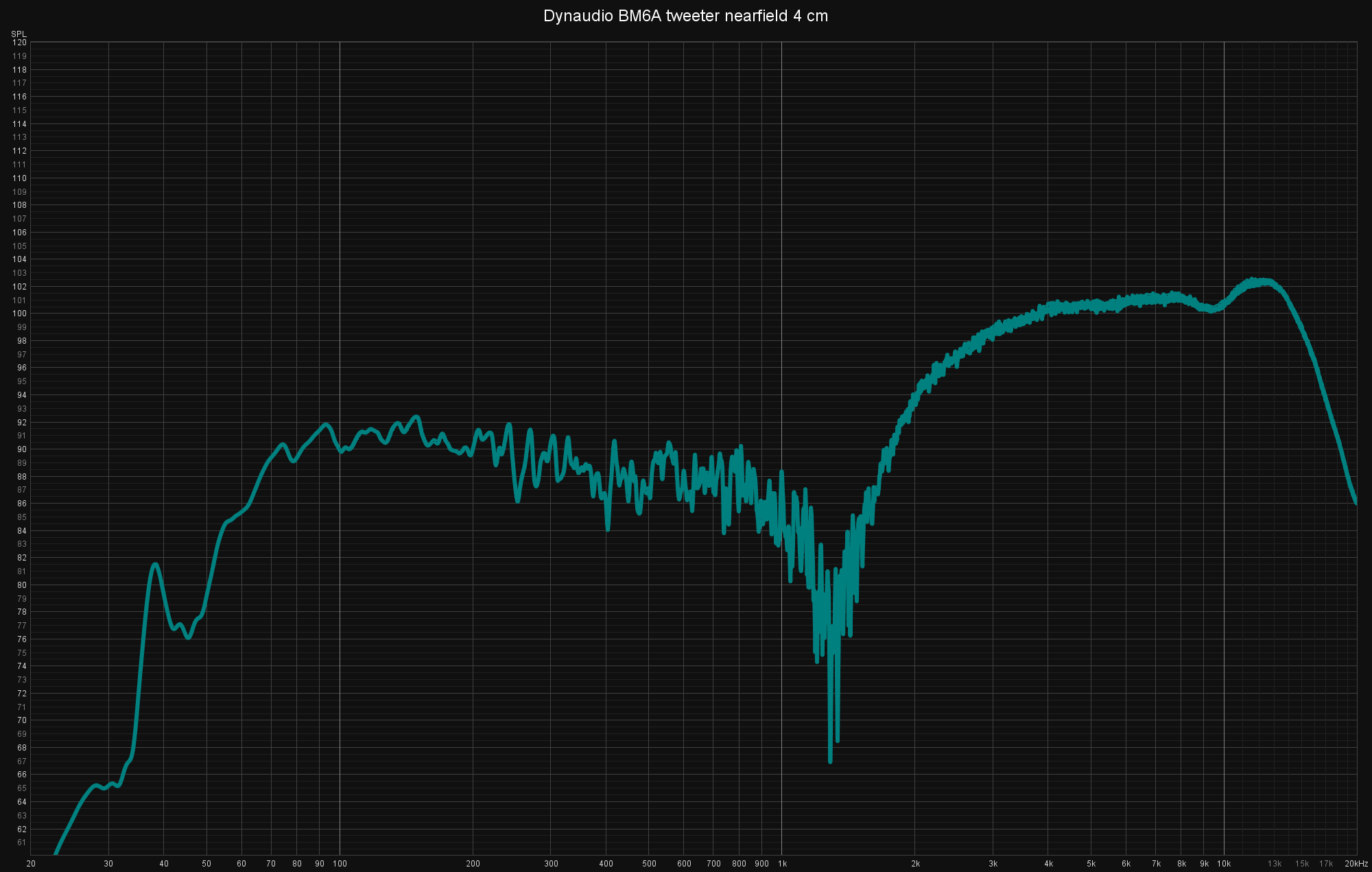Image resolution: width=1372 pixels, height=872 pixels.
Task: Select the '30' frequency axis label
Action: click(x=108, y=864)
